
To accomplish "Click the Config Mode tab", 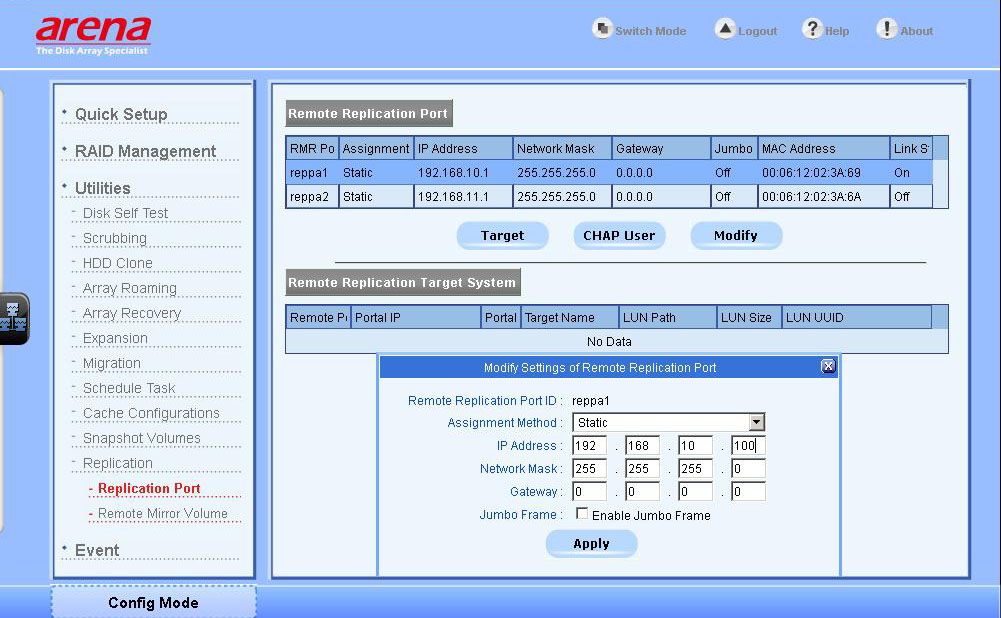I will [x=153, y=603].
